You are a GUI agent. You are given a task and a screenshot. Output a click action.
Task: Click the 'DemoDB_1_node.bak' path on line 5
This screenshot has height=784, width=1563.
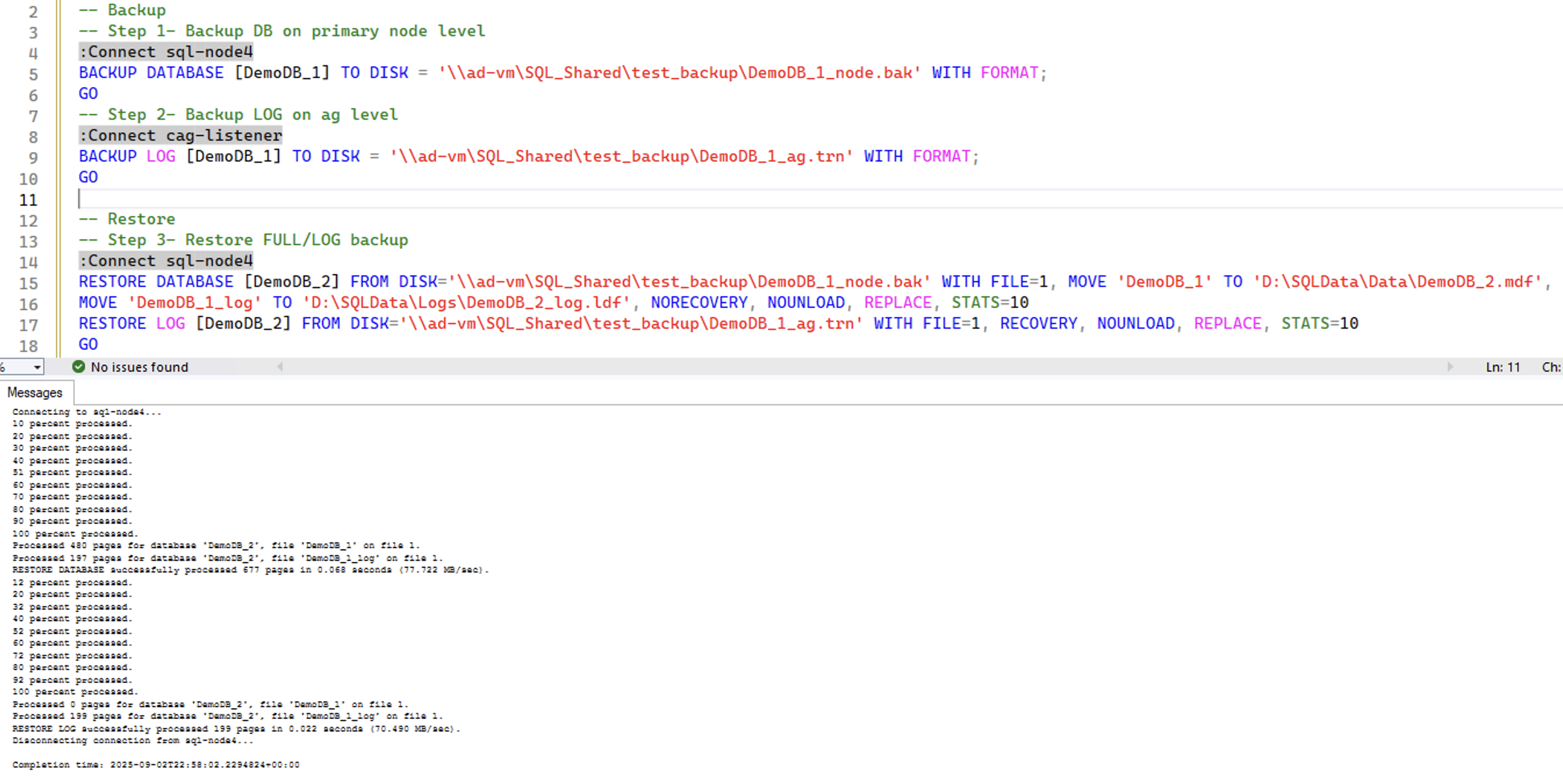coord(830,73)
